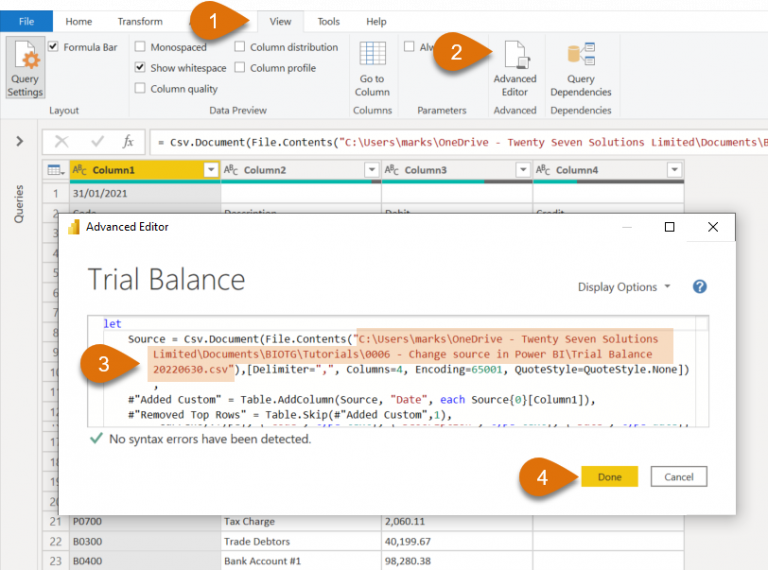768x570 pixels.
Task: Confirm formula with checkmark icon
Action: pos(97,142)
